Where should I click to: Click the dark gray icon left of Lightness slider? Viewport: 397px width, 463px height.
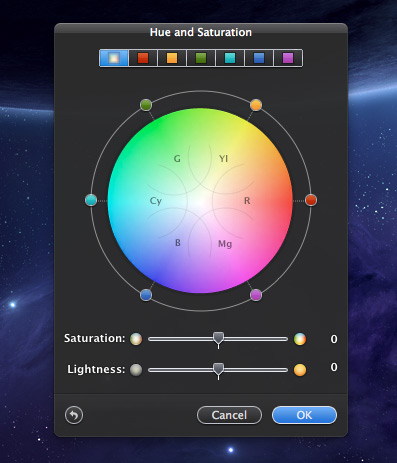coord(136,370)
